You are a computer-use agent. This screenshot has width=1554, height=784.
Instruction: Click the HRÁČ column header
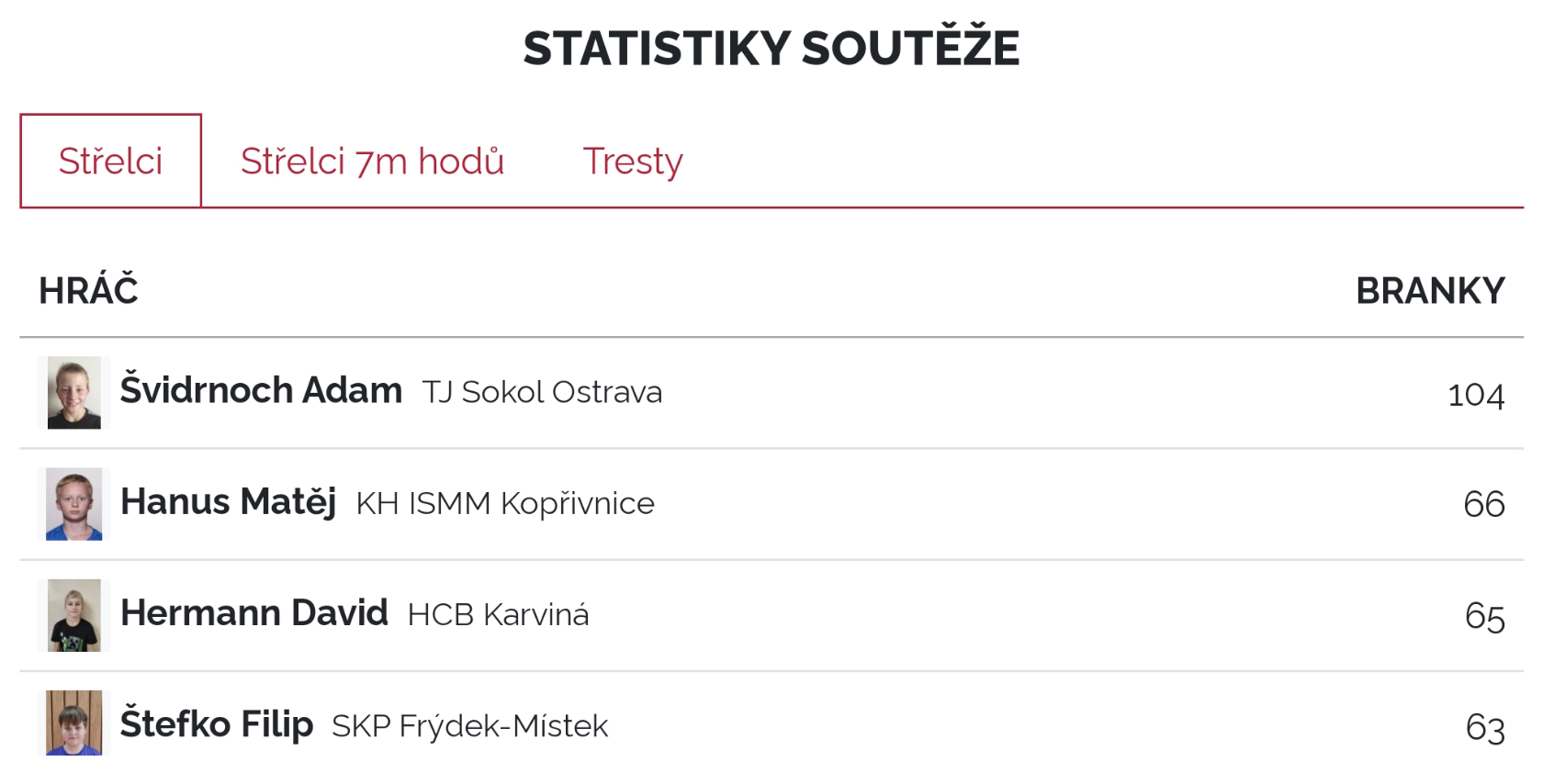[88, 290]
